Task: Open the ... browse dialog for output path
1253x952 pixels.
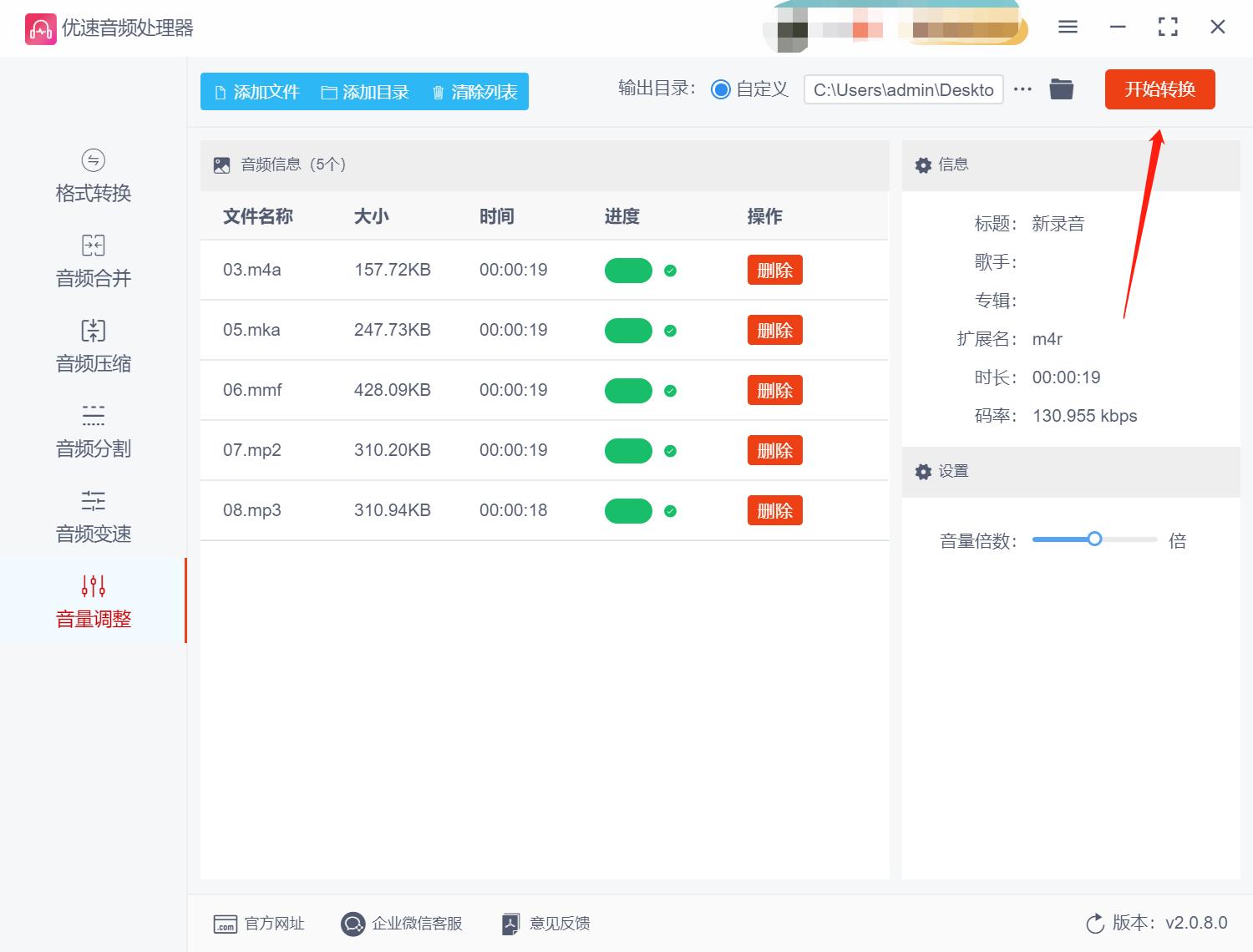Action: 1022,89
